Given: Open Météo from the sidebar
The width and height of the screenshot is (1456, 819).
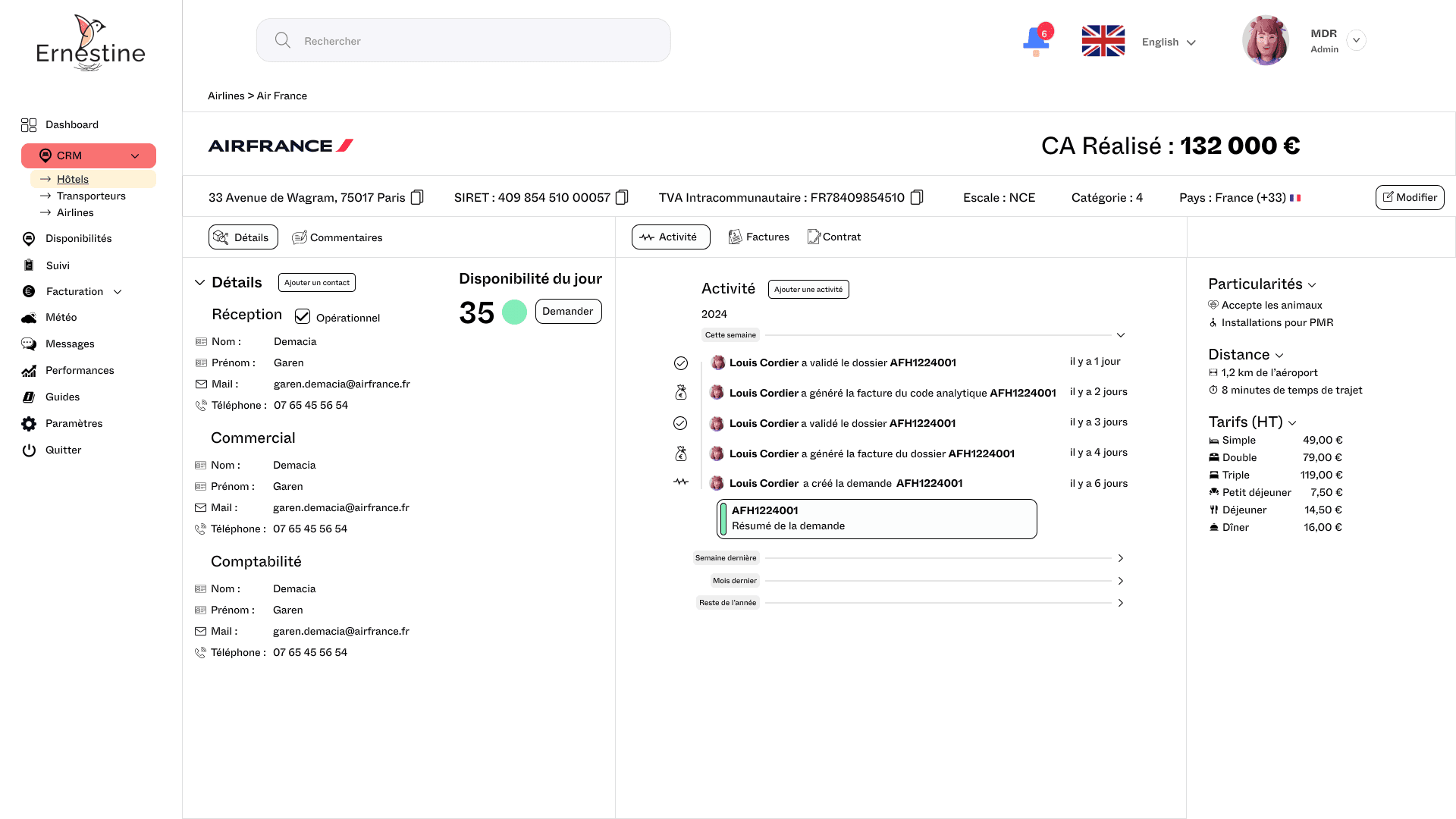Looking at the screenshot, I should pyautogui.click(x=61, y=317).
